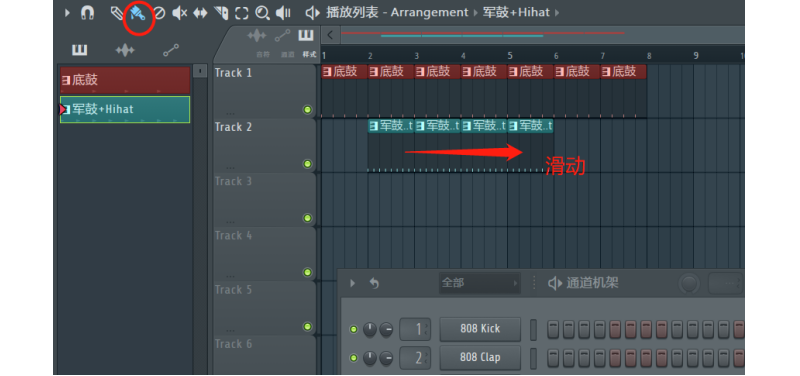Toggle fifth step of 808 Kick
The image size is (800, 376).
(616, 330)
